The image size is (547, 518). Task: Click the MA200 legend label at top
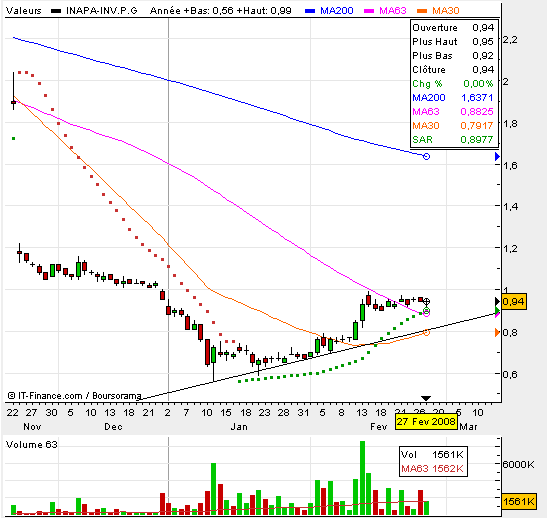[337, 11]
